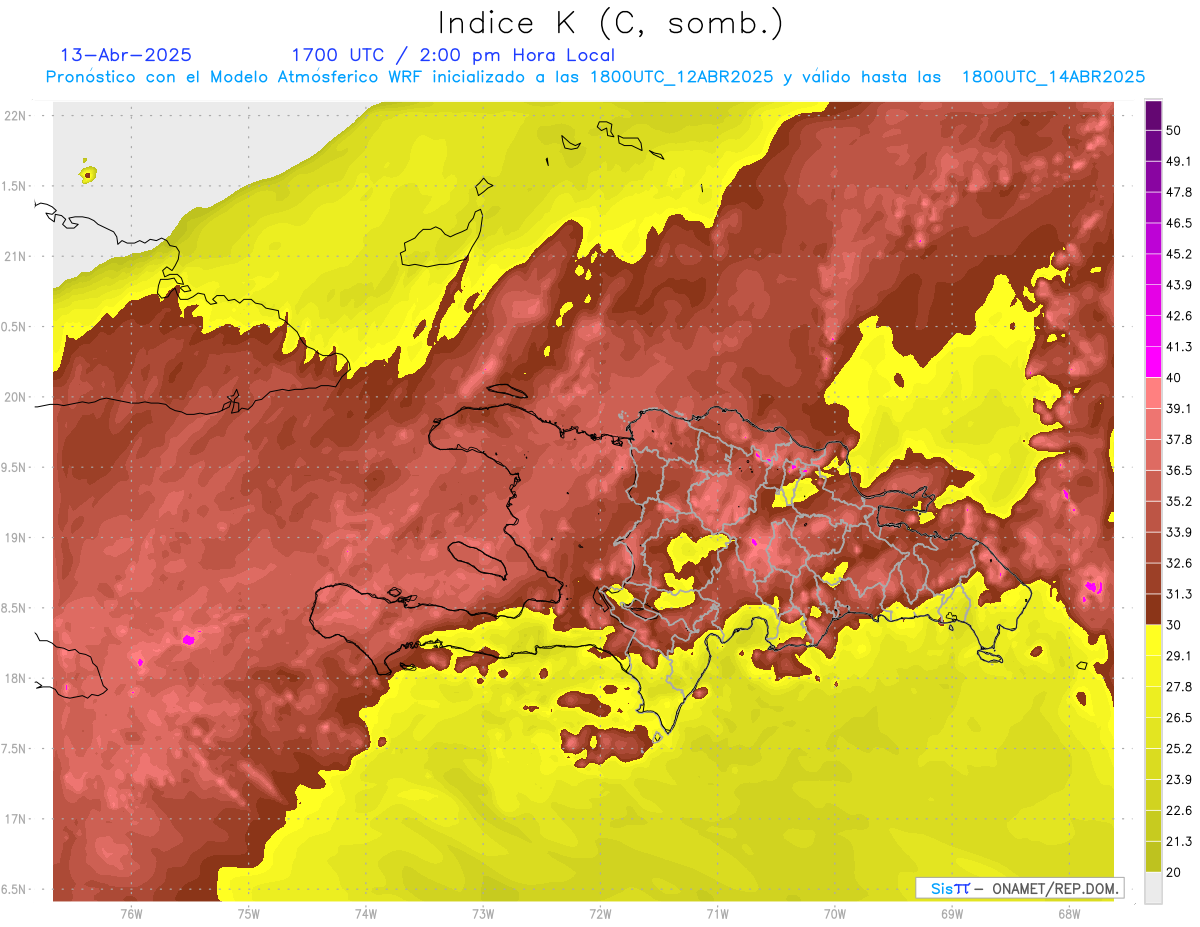Click the latitude axis label "20N"
This screenshot has width=1200, height=927.
(15, 397)
